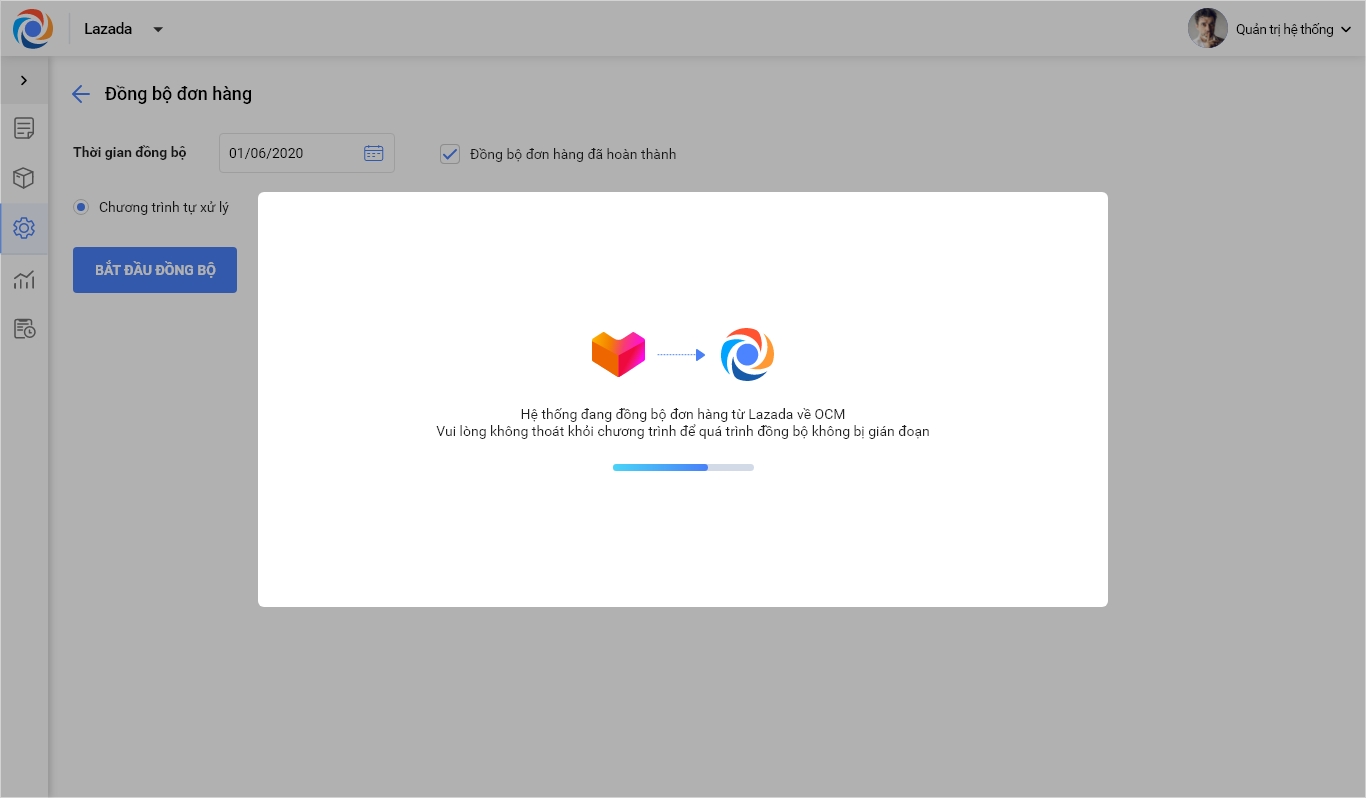Screen dimensions: 1366x798
Task: Click the Lazada heart logo in the dialog
Action: coord(618,354)
